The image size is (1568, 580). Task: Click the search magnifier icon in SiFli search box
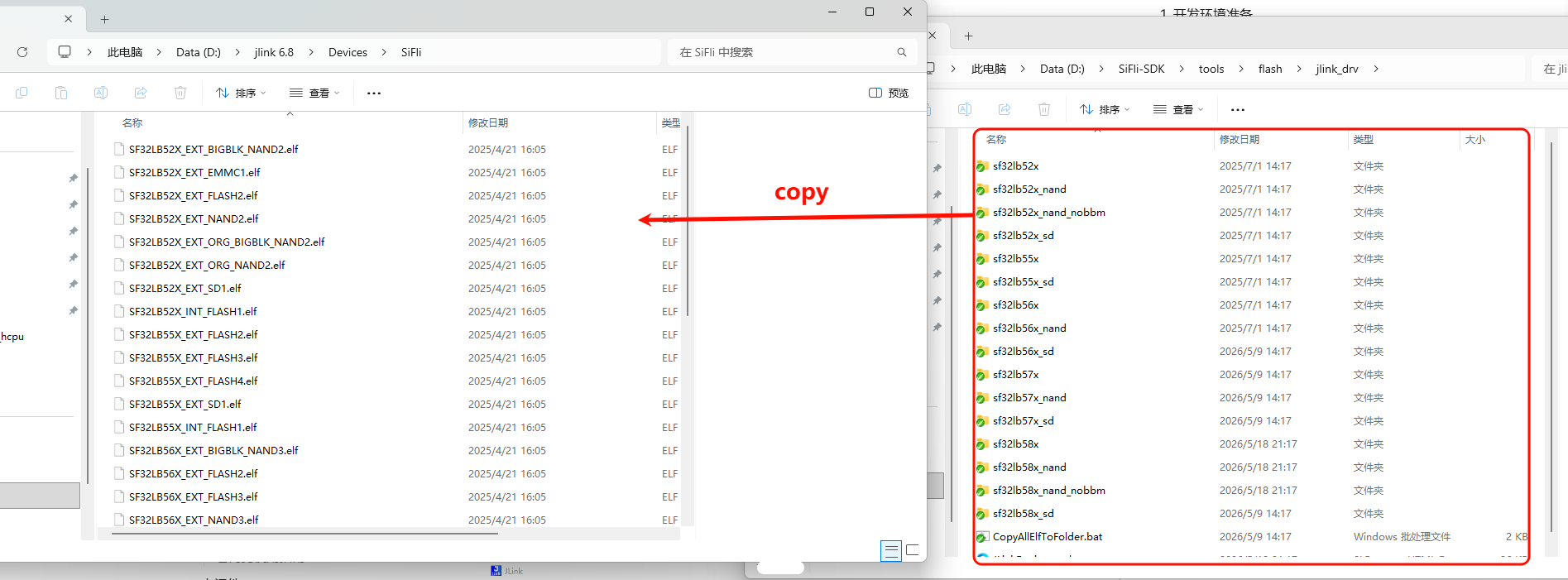(902, 52)
